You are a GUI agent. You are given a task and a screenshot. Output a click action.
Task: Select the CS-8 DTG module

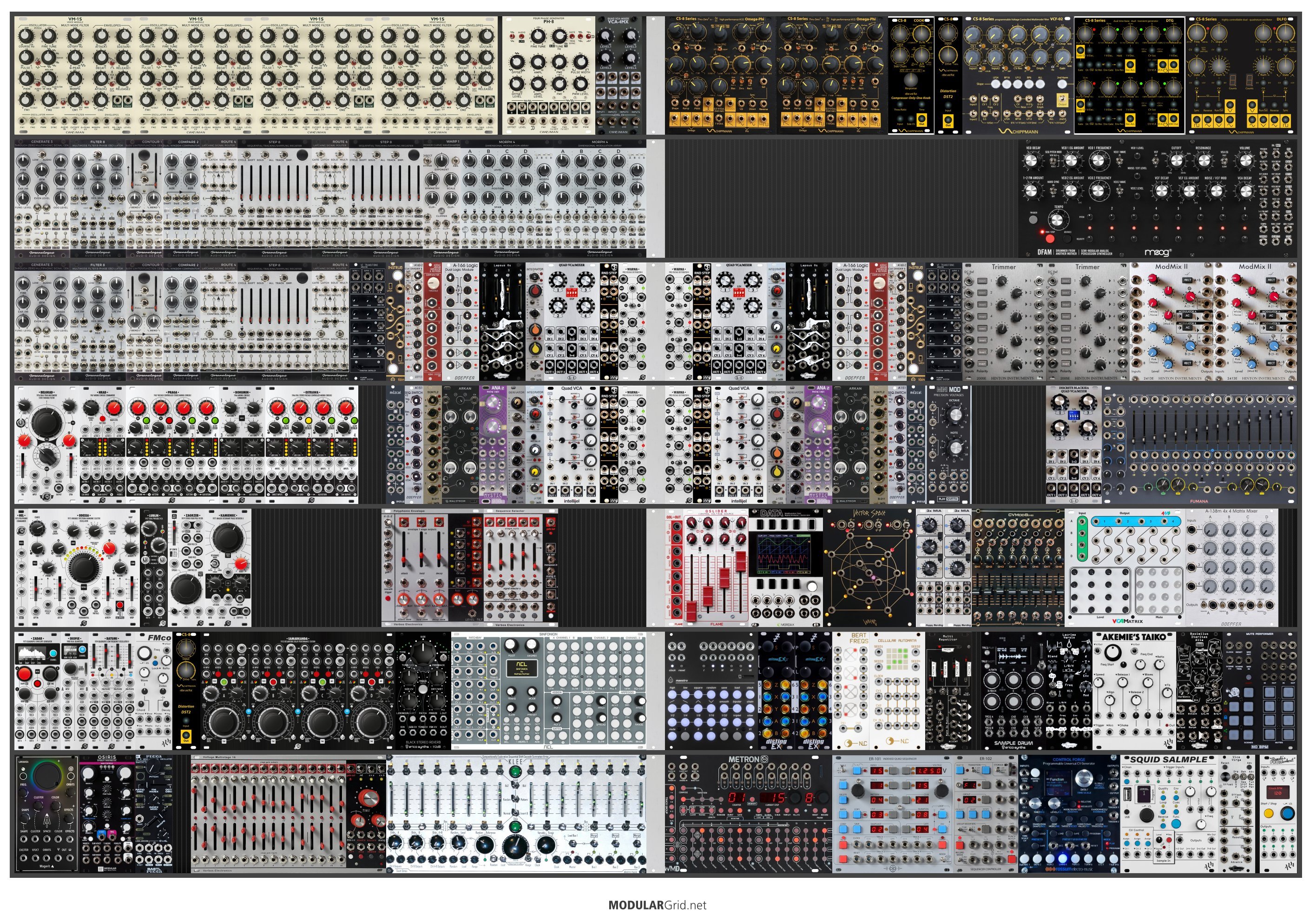point(1130,75)
